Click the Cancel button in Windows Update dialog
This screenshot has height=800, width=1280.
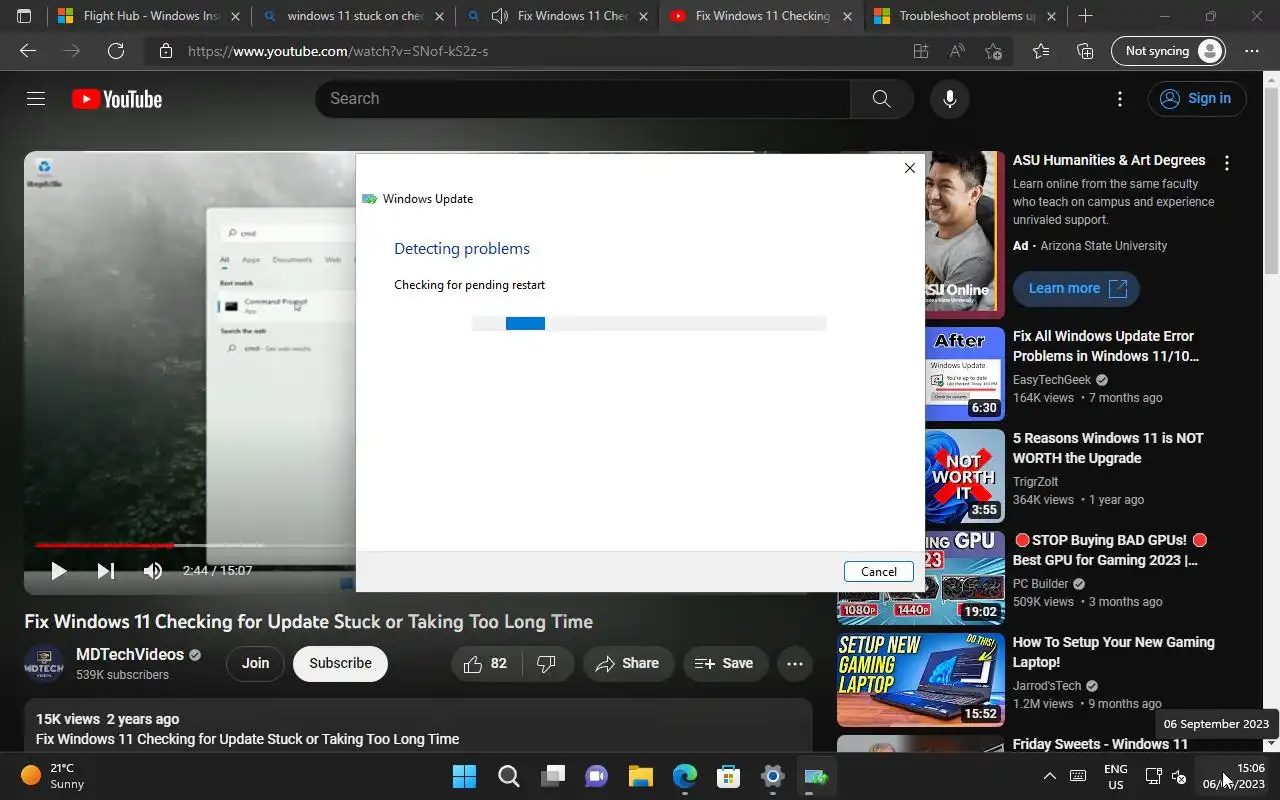[879, 572]
